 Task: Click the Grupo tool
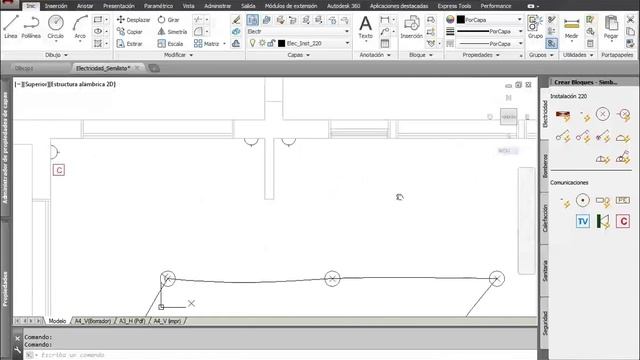coord(535,27)
